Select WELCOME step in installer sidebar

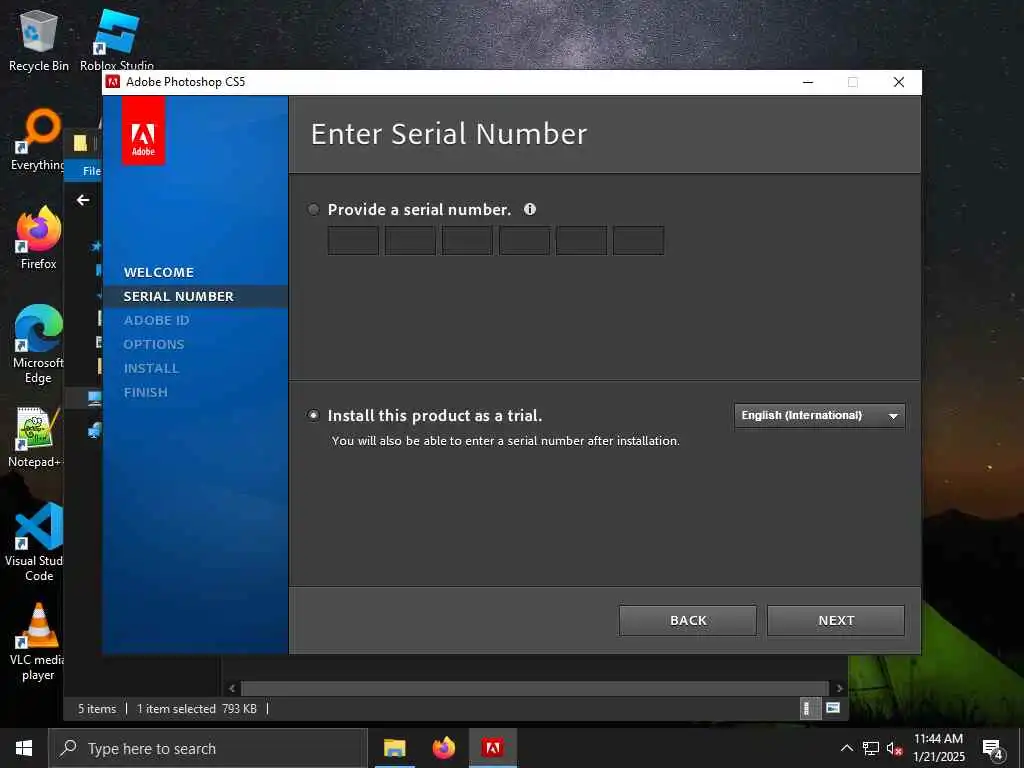coord(159,272)
